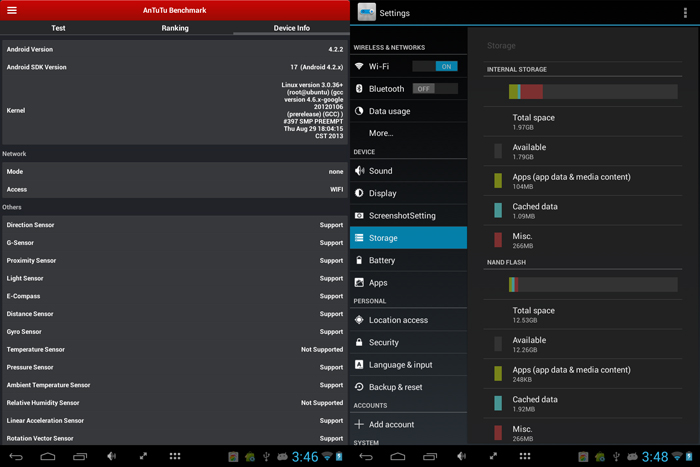Select the Device Info tab

tap(291, 28)
